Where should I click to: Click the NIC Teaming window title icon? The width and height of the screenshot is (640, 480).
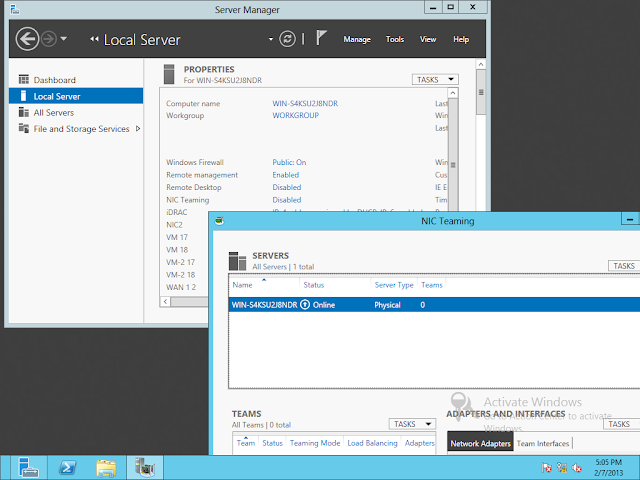pos(219,221)
